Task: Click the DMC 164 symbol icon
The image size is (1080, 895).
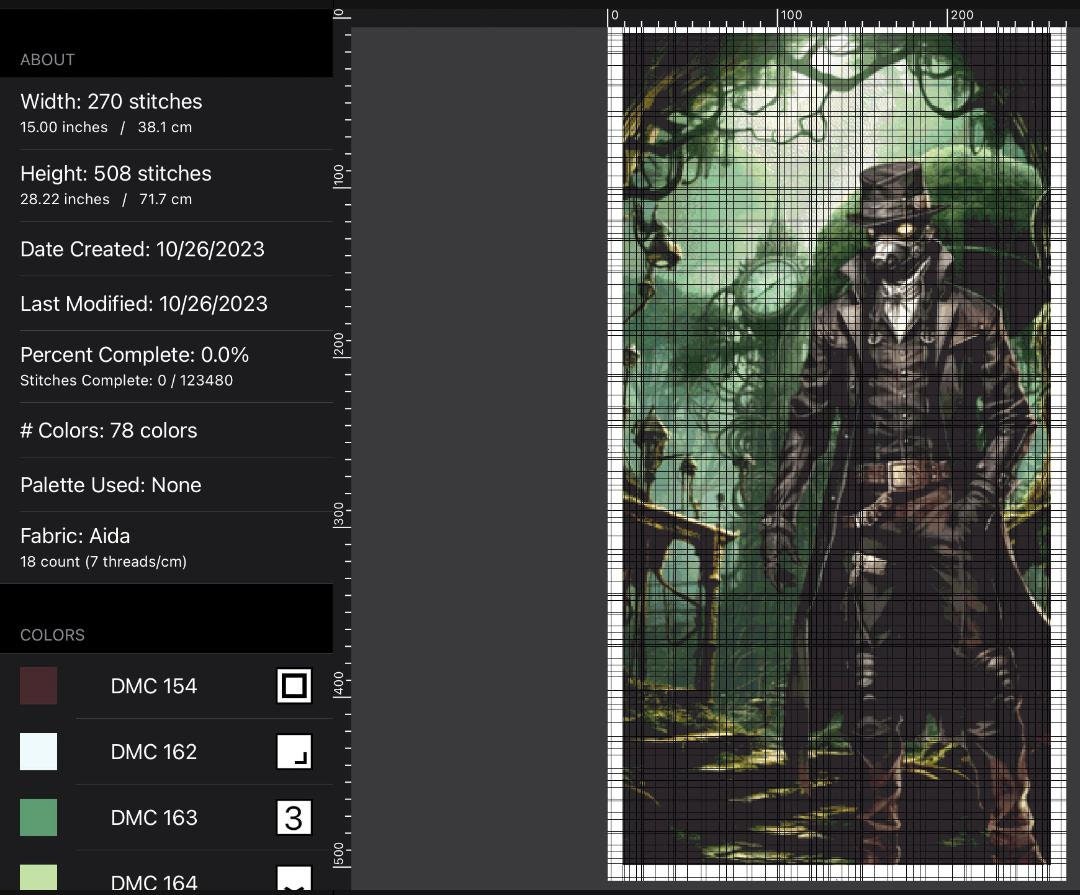Action: click(294, 878)
